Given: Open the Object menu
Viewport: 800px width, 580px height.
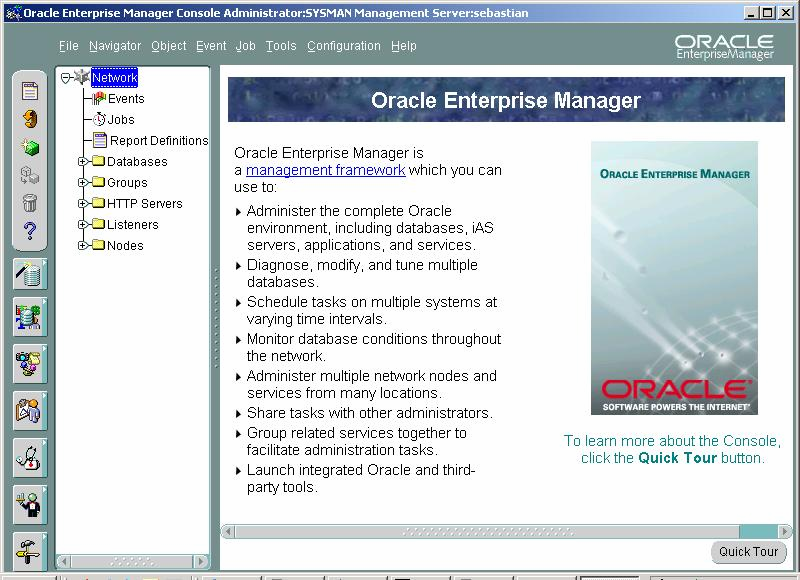Looking at the screenshot, I should click(x=168, y=46).
